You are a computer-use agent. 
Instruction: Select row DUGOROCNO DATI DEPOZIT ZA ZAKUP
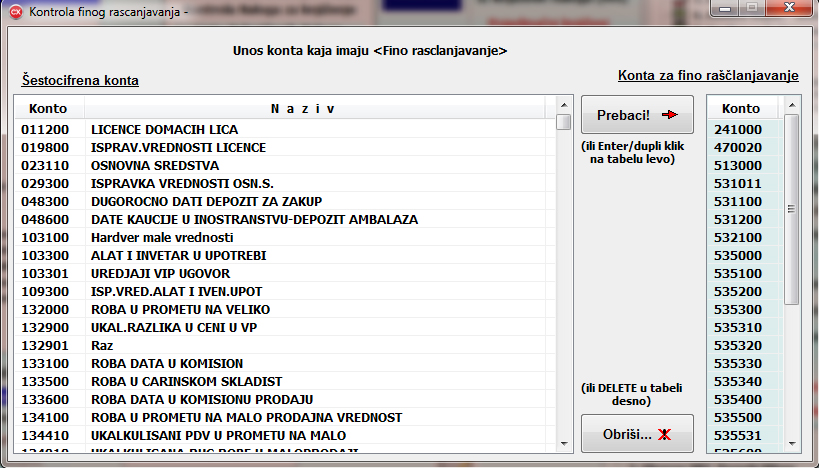click(285, 202)
